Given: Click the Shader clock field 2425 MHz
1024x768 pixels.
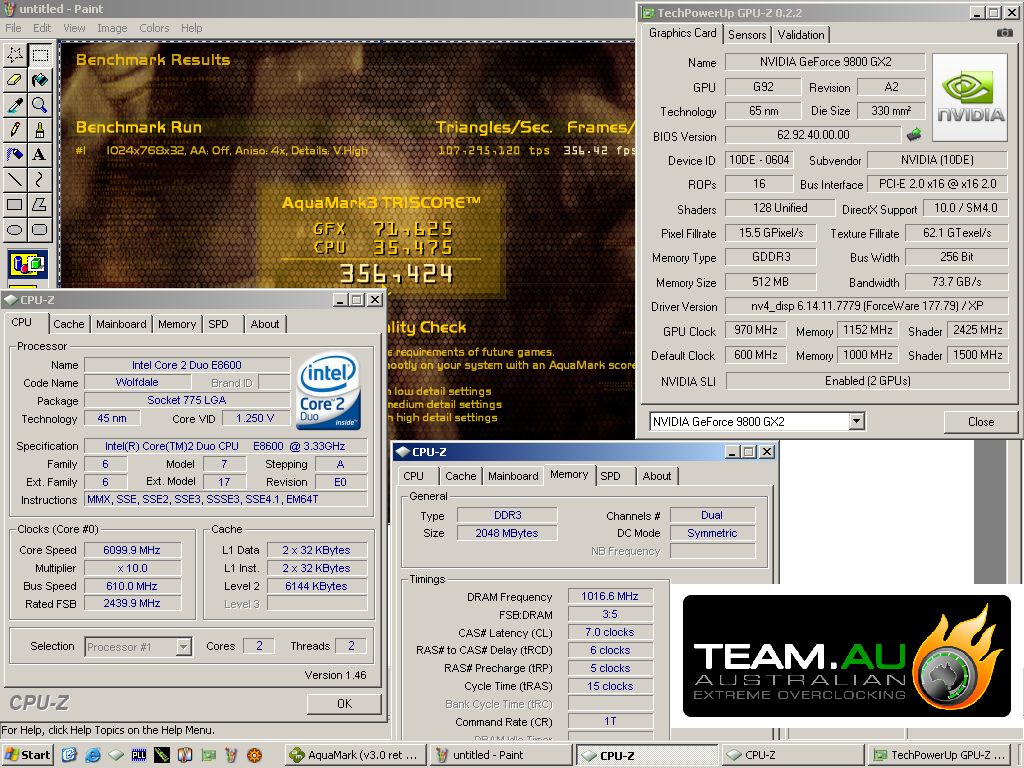Looking at the screenshot, I should coord(978,330).
